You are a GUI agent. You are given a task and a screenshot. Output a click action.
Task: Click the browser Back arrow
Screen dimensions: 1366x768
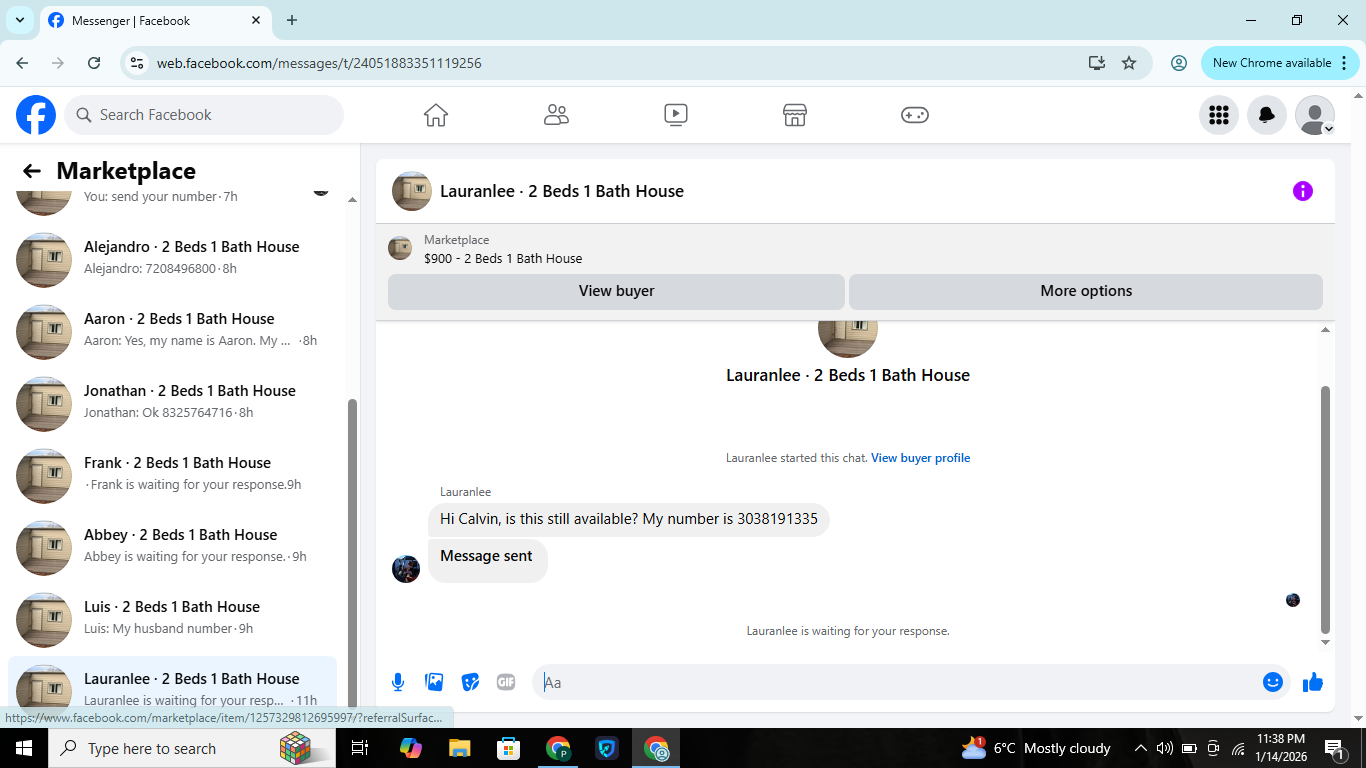tap(23, 63)
